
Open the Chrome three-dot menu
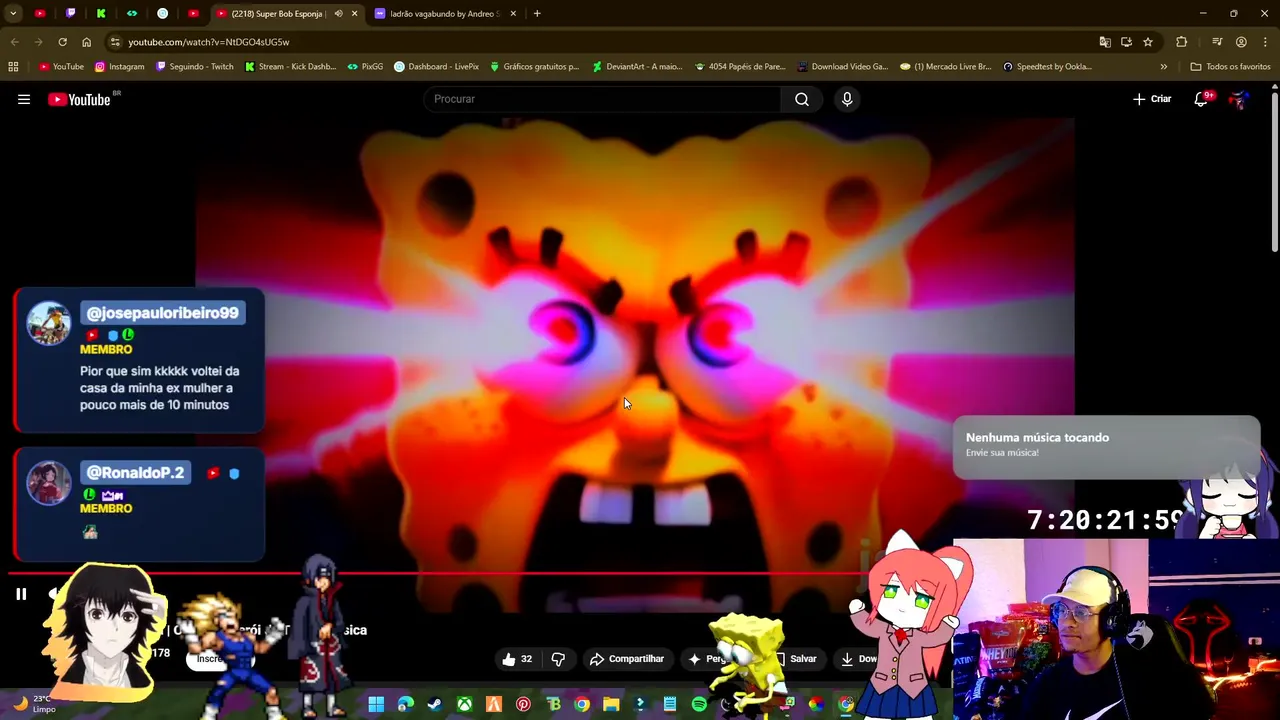click(1265, 42)
